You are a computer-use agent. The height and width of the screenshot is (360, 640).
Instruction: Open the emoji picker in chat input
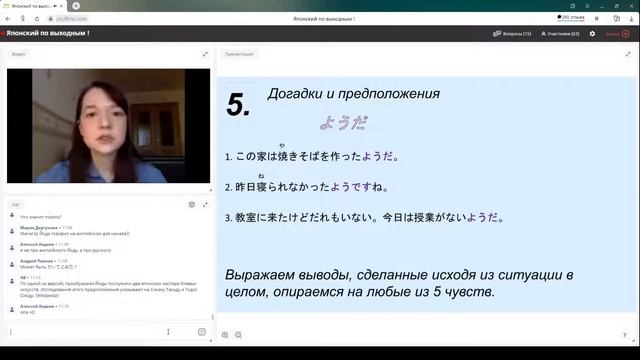pos(202,332)
